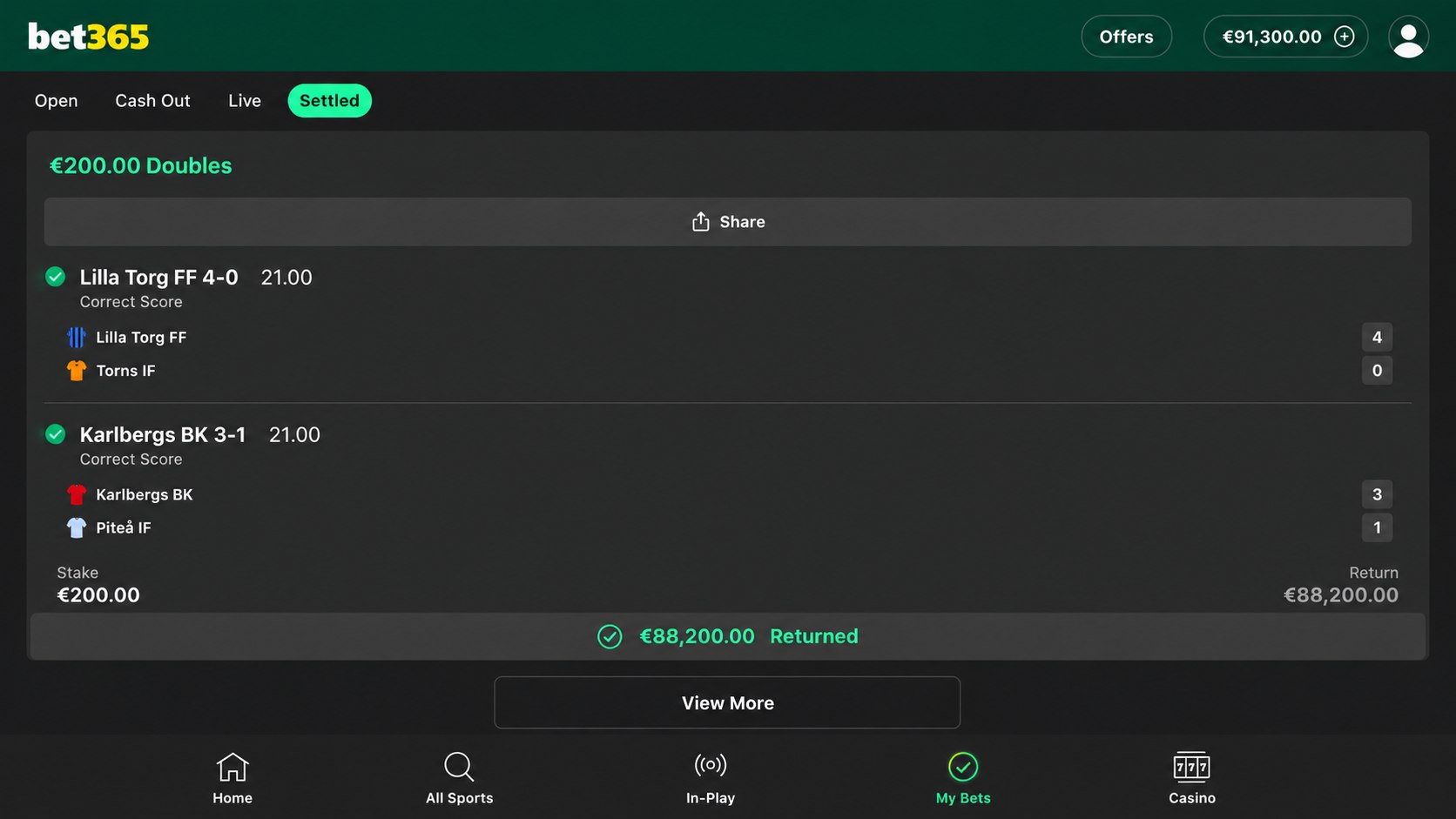1456x819 pixels.
Task: Click the score 0 for Torns IF
Action: (x=1377, y=371)
